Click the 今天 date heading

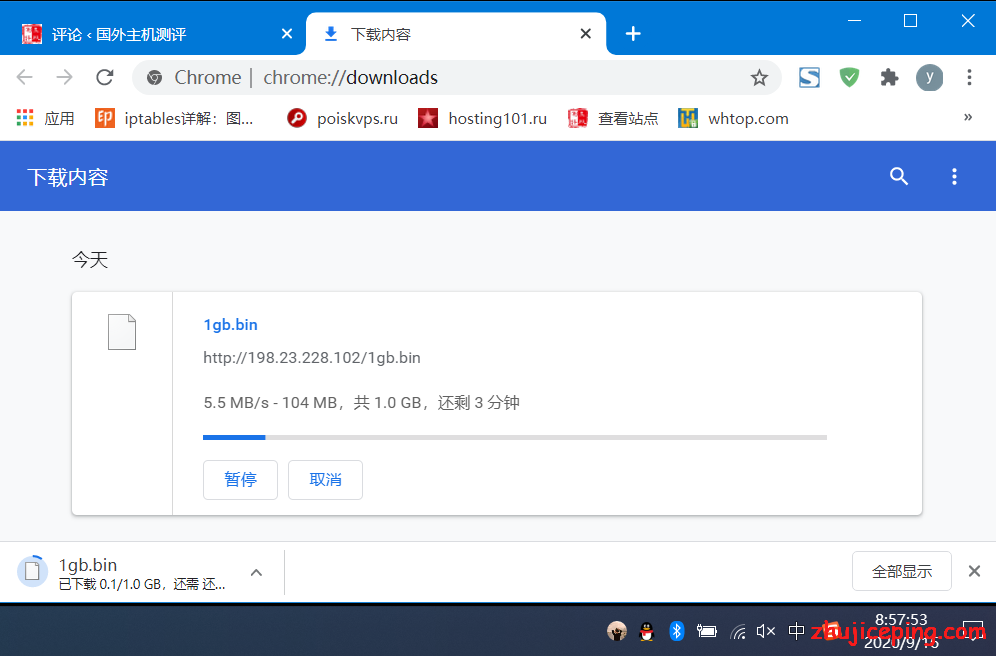90,259
